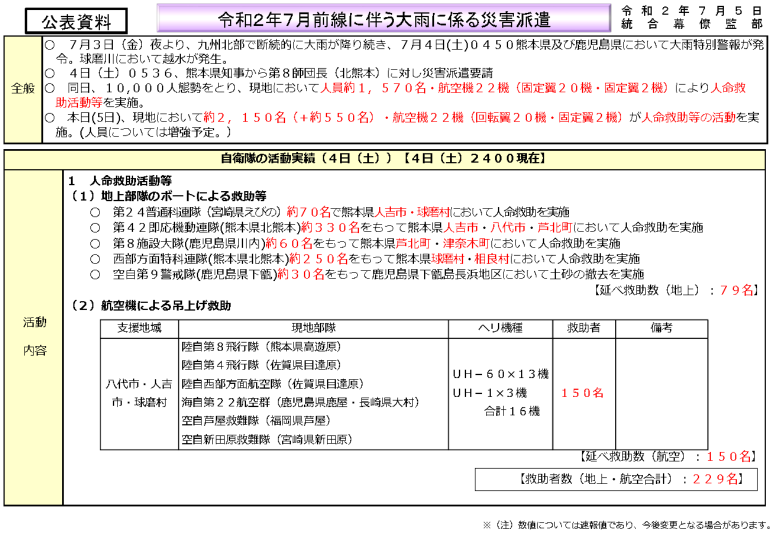Click the 内容 label in the left column
770x533 pixels.
click(x=34, y=350)
